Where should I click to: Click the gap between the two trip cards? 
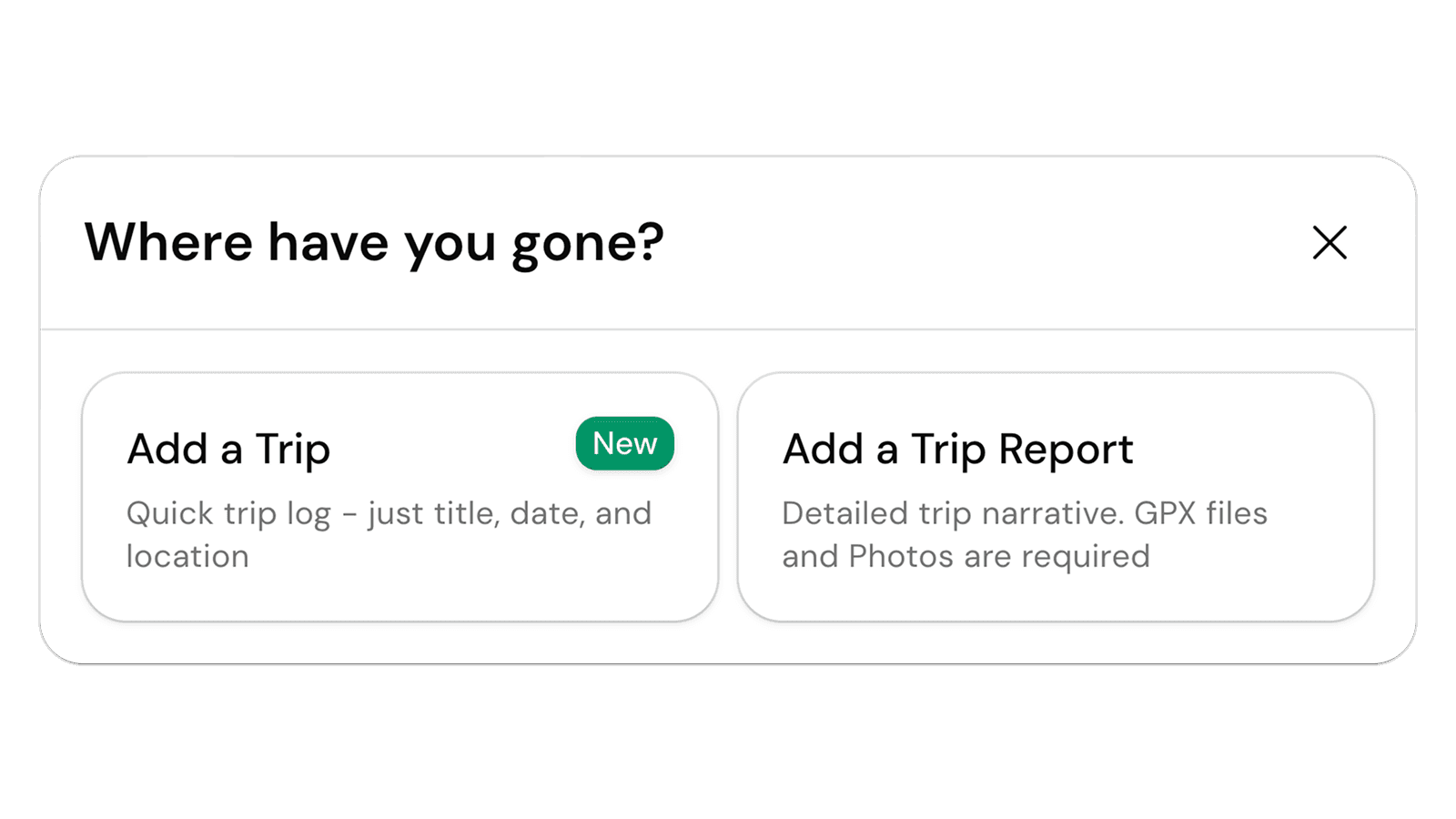(x=728, y=497)
